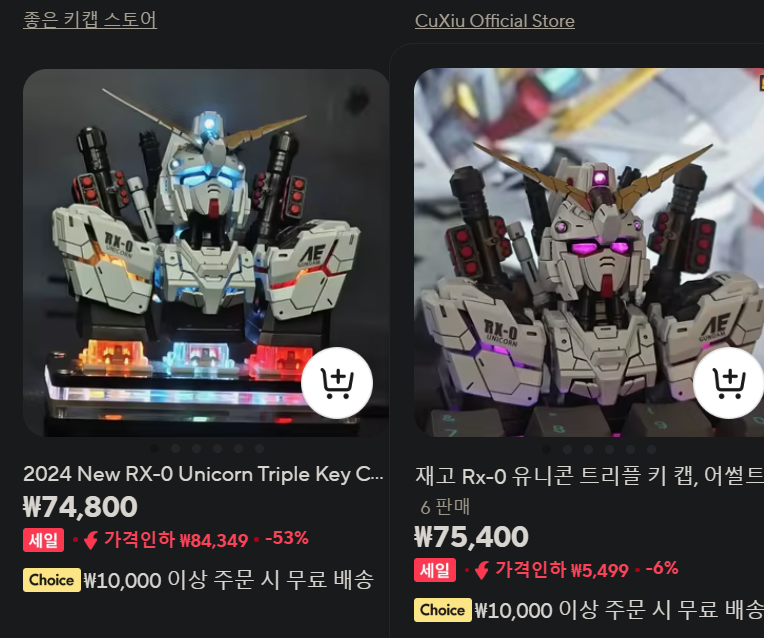The height and width of the screenshot is (638, 764).
Task: Select the Choice badge under the ₩75,400 item
Action: [443, 610]
